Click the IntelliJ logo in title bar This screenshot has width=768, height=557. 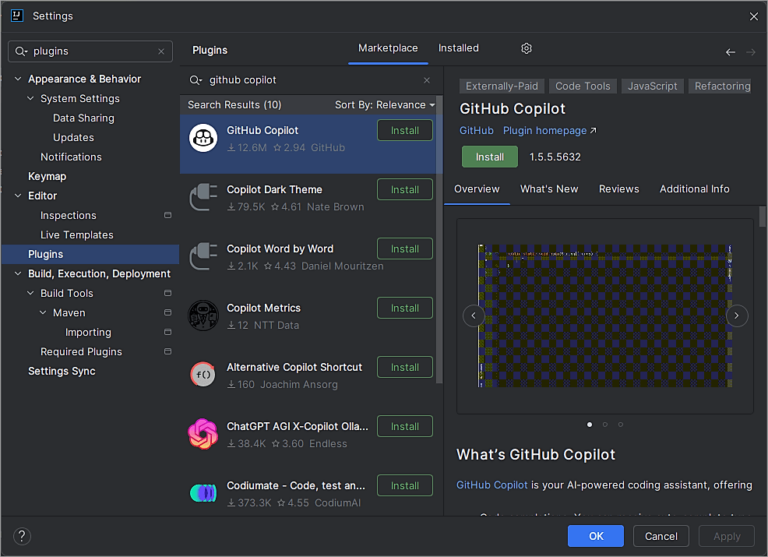pos(17,16)
